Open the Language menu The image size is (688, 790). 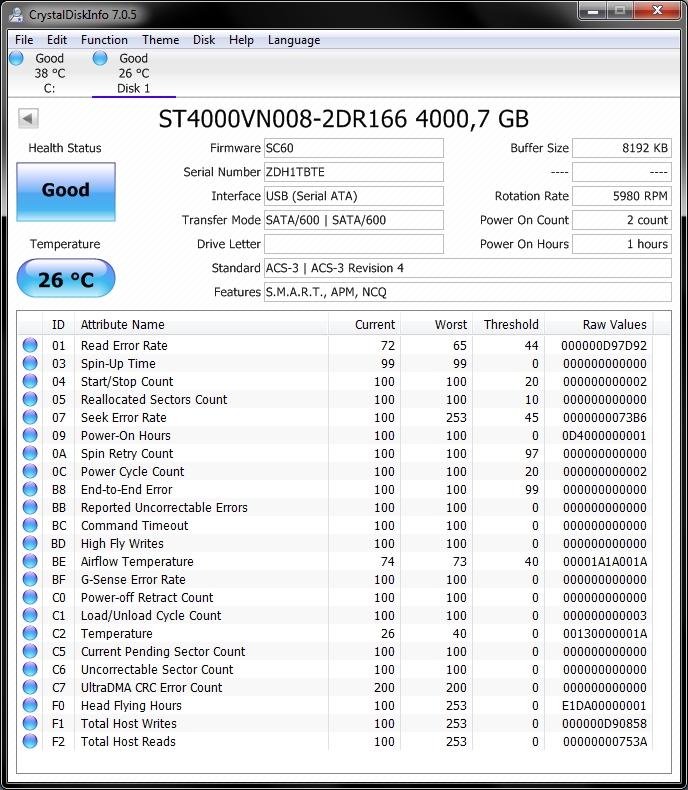(x=294, y=40)
